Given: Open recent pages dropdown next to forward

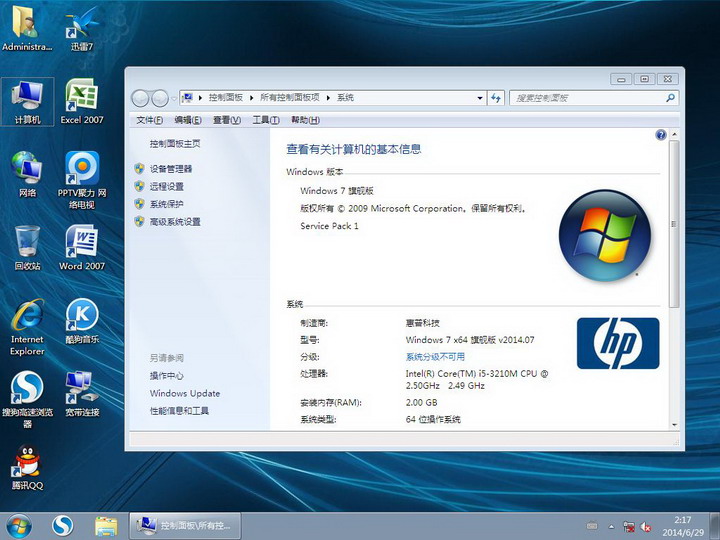Looking at the screenshot, I should point(174,98).
